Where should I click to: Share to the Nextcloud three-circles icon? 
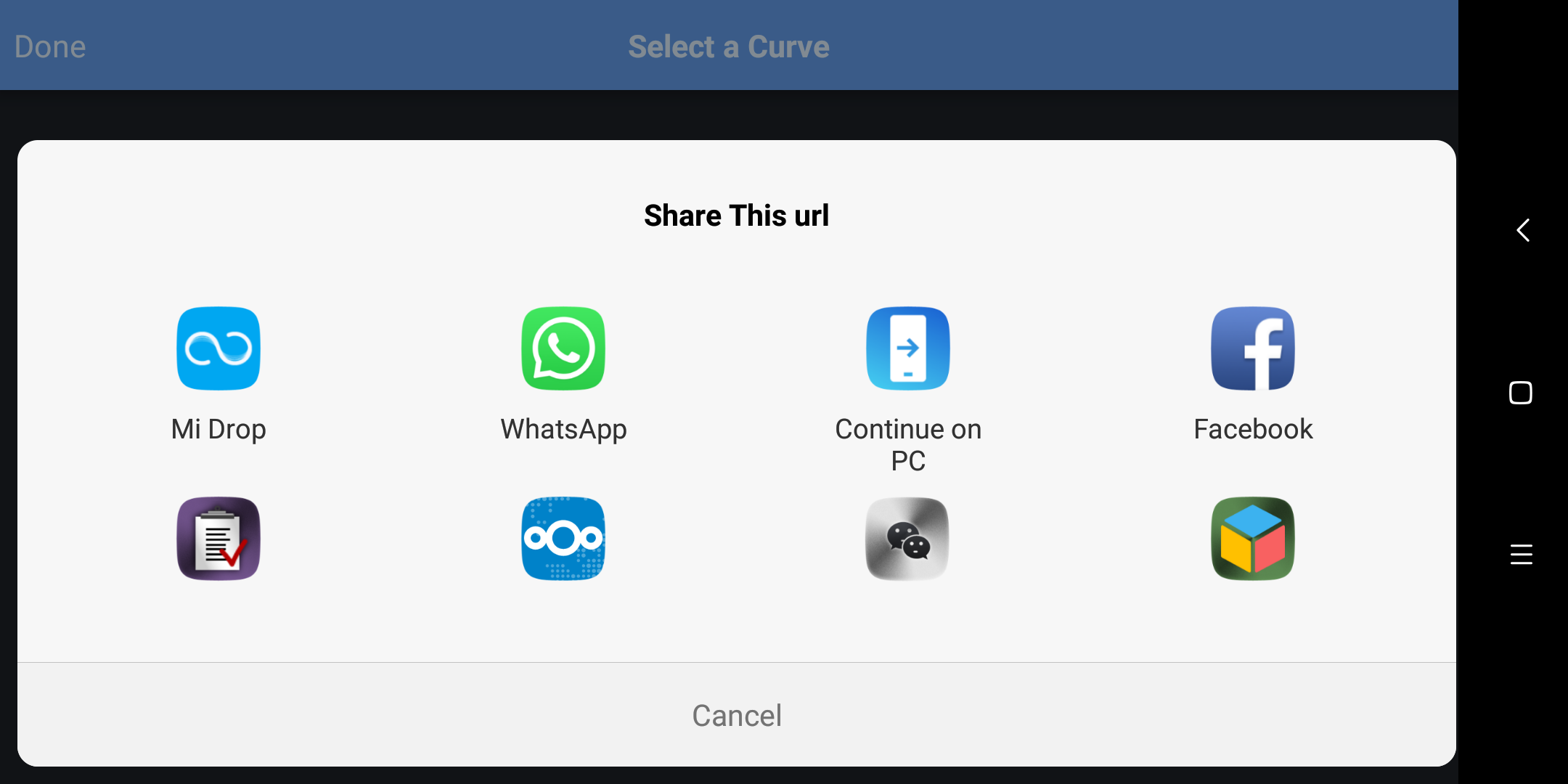563,539
